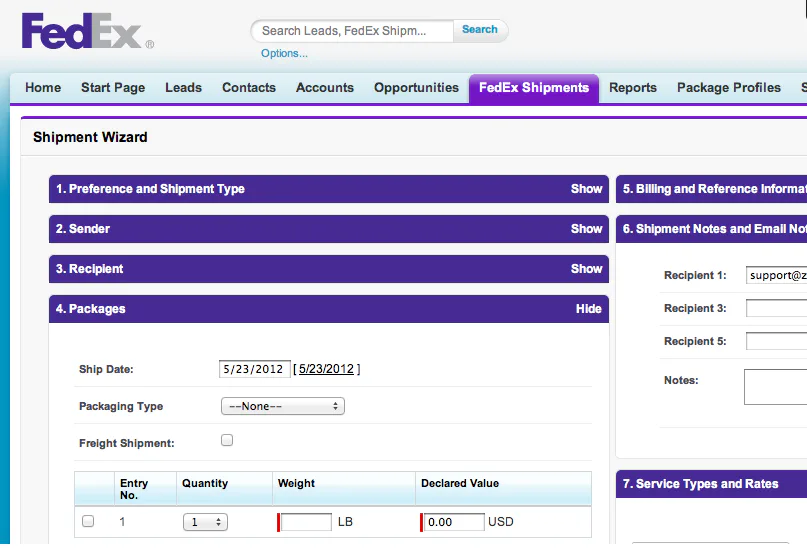
Task: Open the search Options link
Action: pyautogui.click(x=284, y=54)
